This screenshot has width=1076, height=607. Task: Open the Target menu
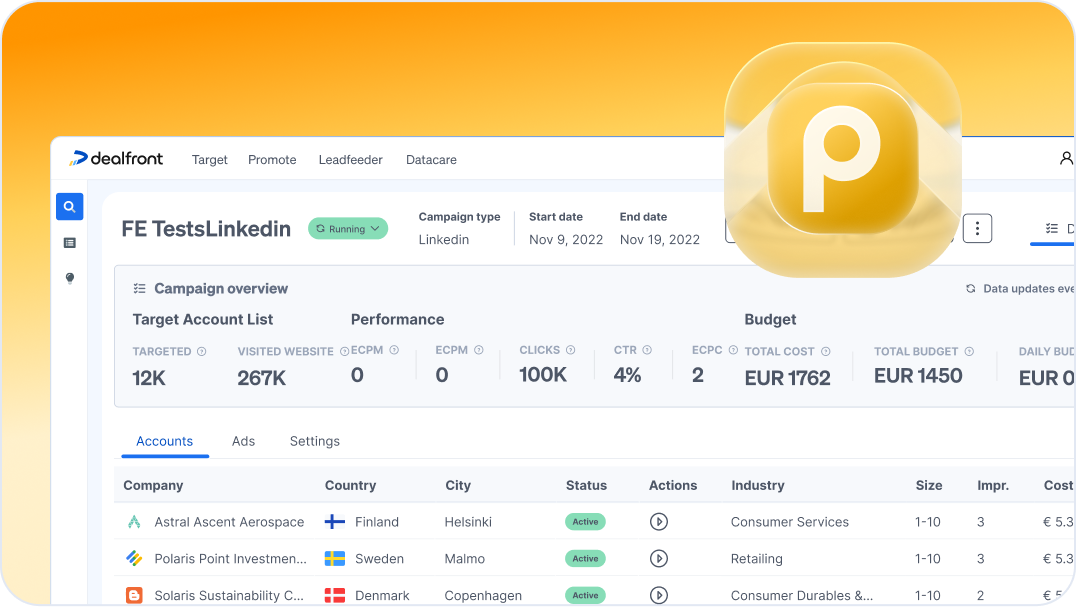pyautogui.click(x=209, y=160)
